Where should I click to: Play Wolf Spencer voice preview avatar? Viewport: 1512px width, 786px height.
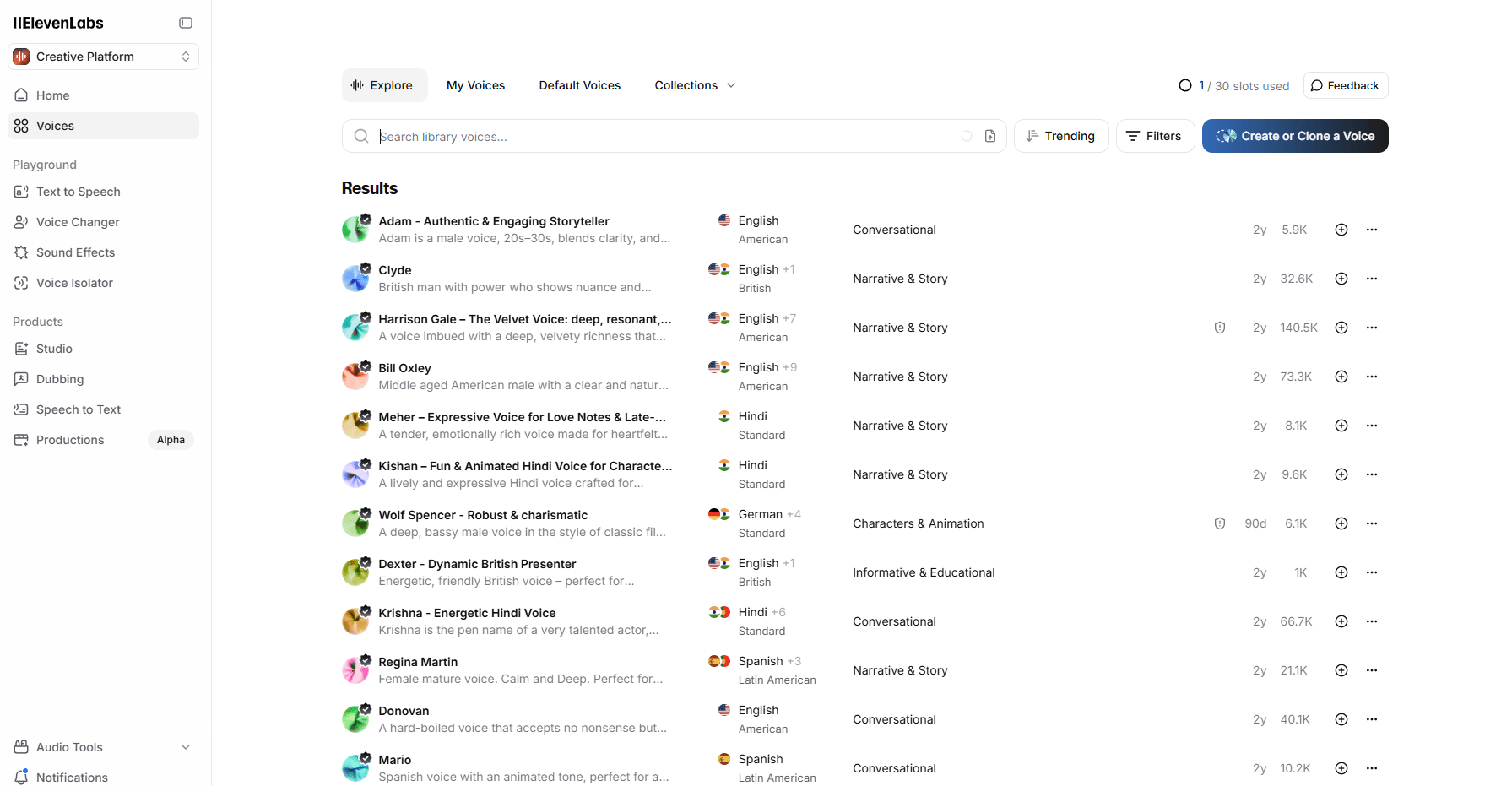(x=355, y=523)
